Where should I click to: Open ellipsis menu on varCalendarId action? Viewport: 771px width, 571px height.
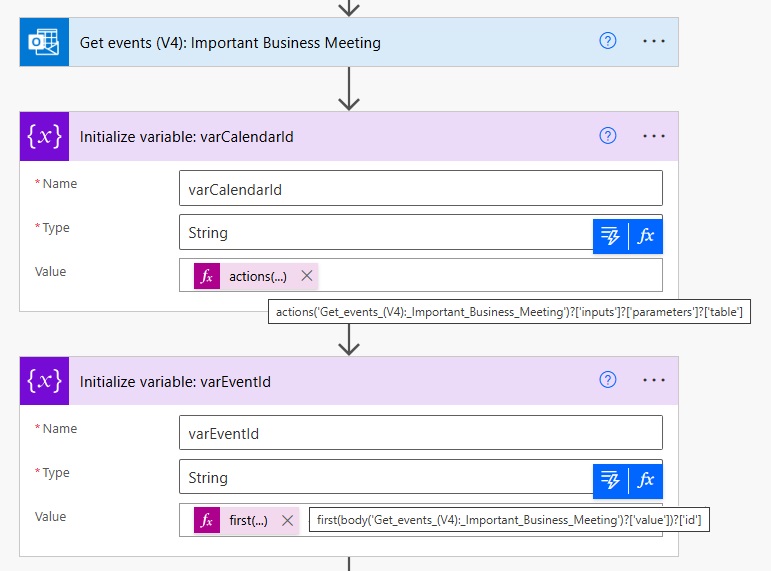tap(653, 136)
